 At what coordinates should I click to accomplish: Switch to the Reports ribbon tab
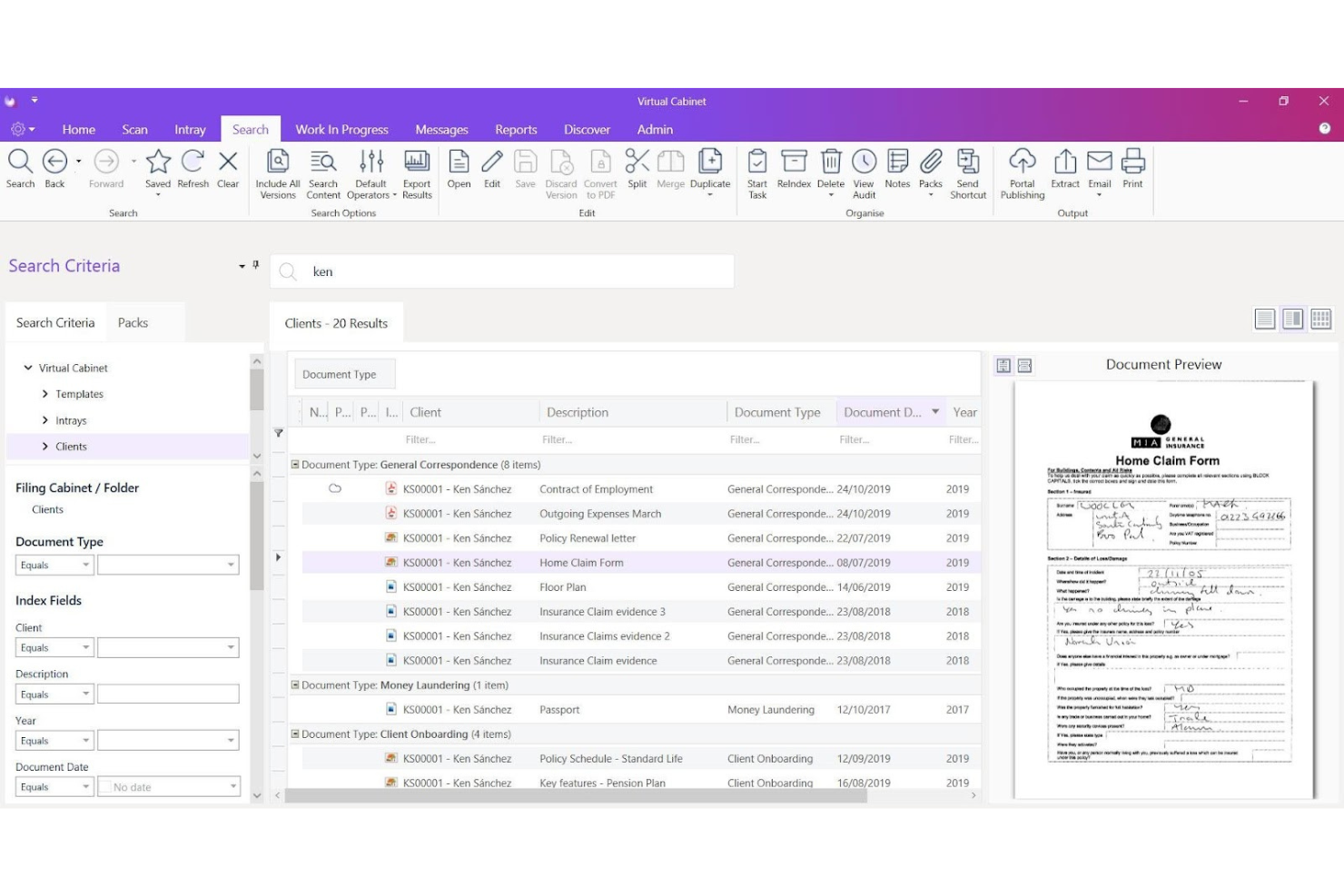516,129
